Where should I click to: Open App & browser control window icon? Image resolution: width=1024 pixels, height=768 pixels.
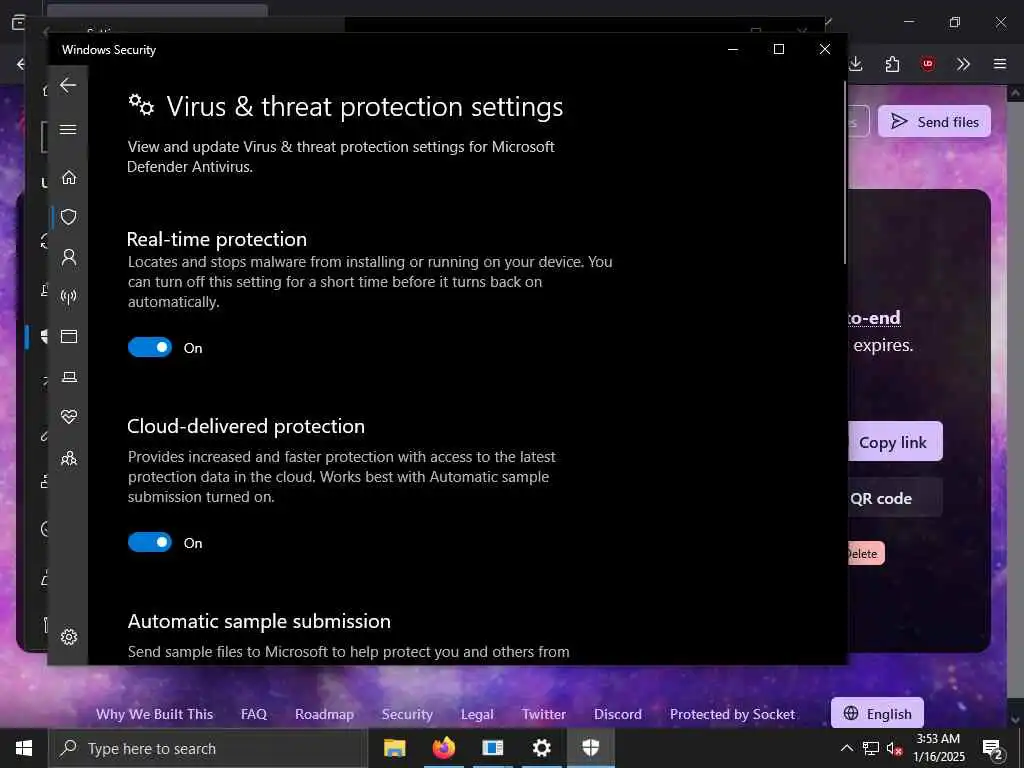tap(69, 336)
